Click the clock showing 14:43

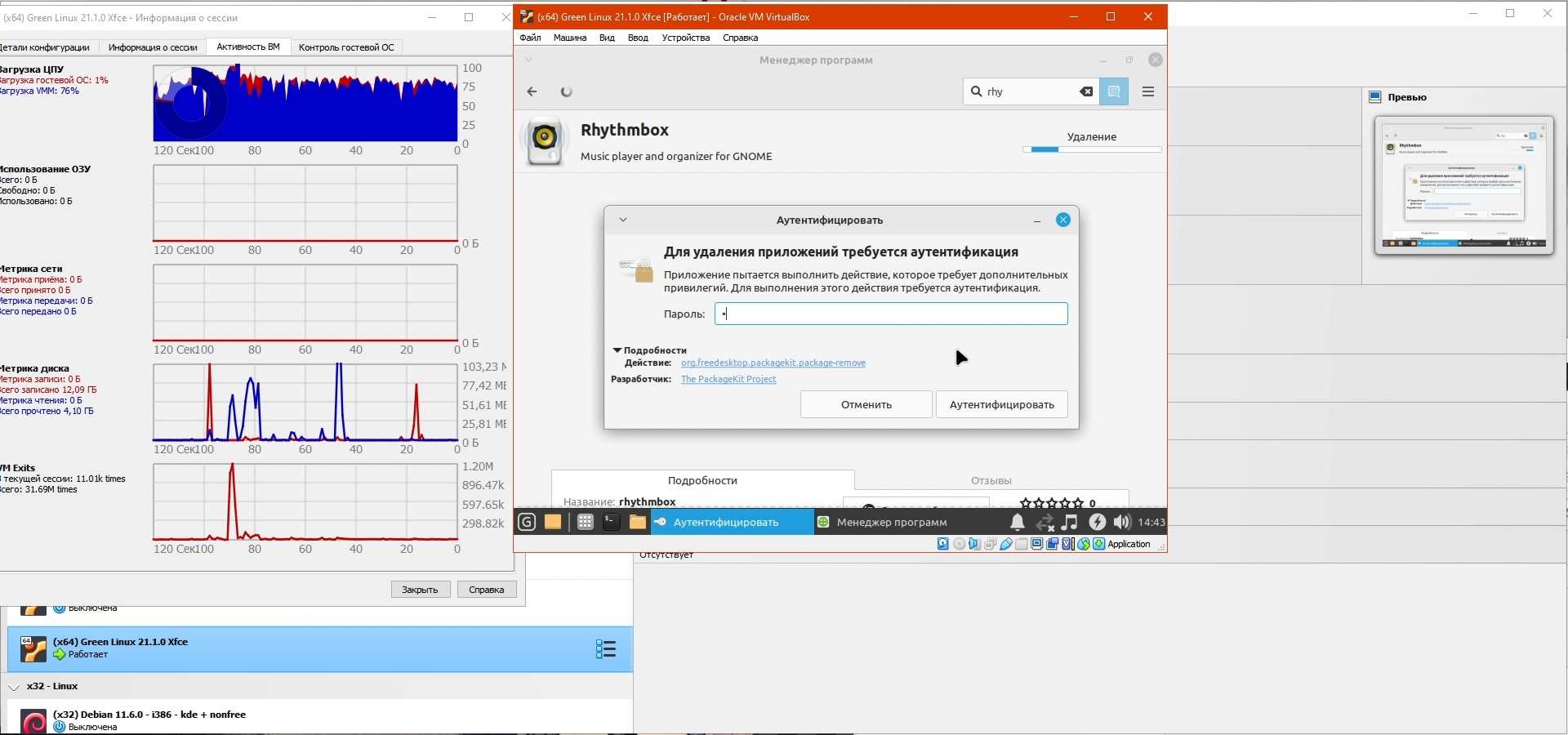point(1151,522)
